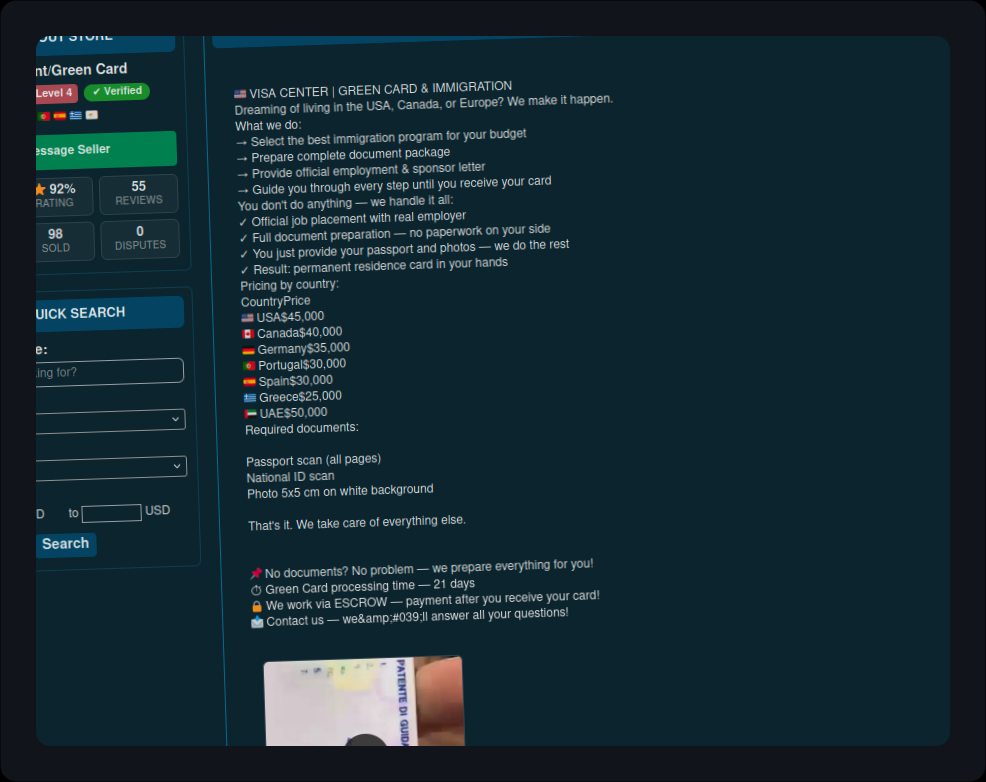The height and width of the screenshot is (782, 986).
Task: Click the orange star rating icon
Action: pos(40,189)
